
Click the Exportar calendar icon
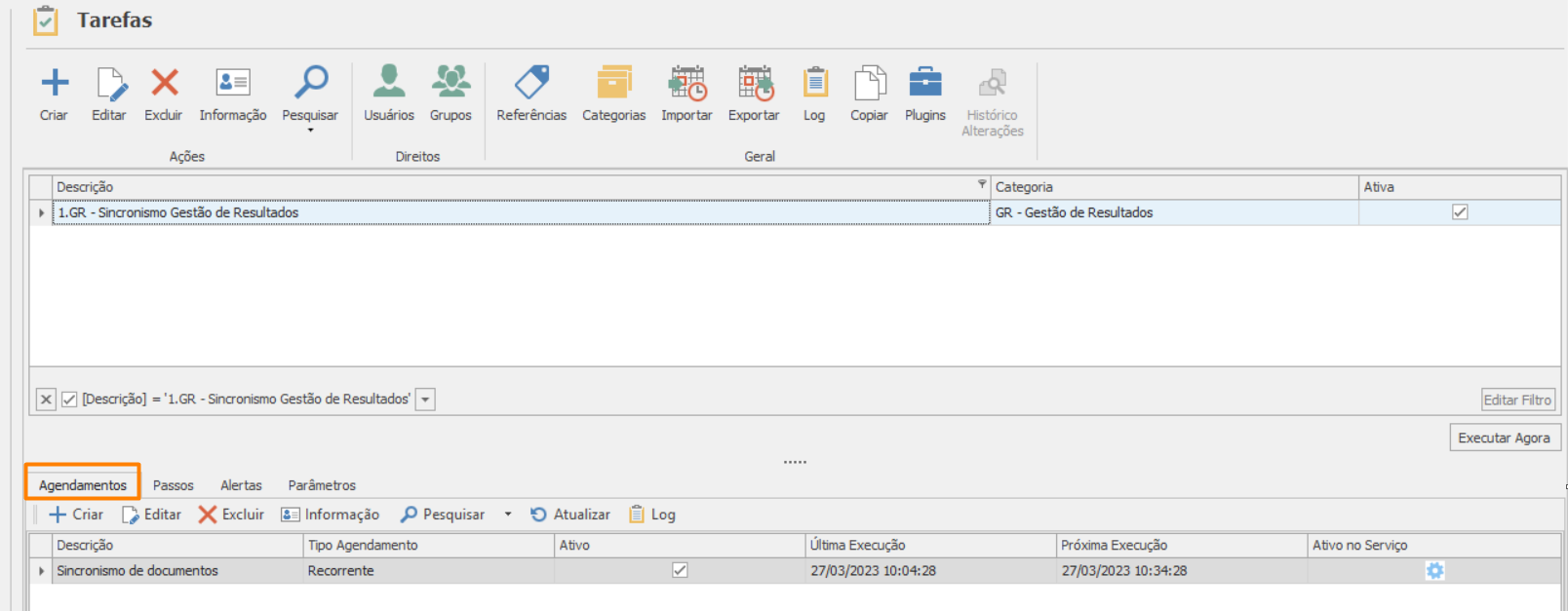pyautogui.click(x=756, y=83)
